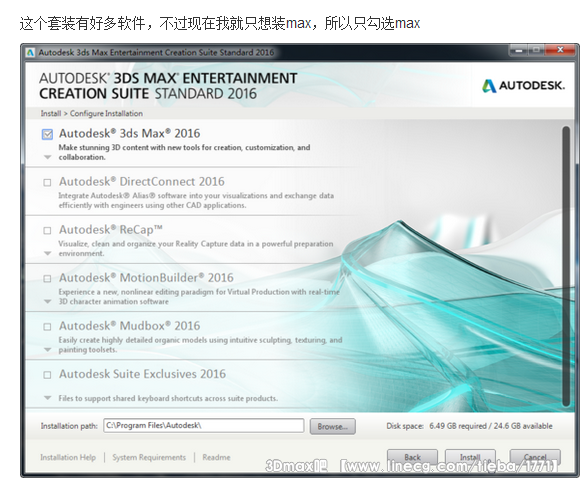Viewport: 587px width, 483px height.
Task: Expand the Mudbox 2016 options arrow
Action: click(x=48, y=350)
